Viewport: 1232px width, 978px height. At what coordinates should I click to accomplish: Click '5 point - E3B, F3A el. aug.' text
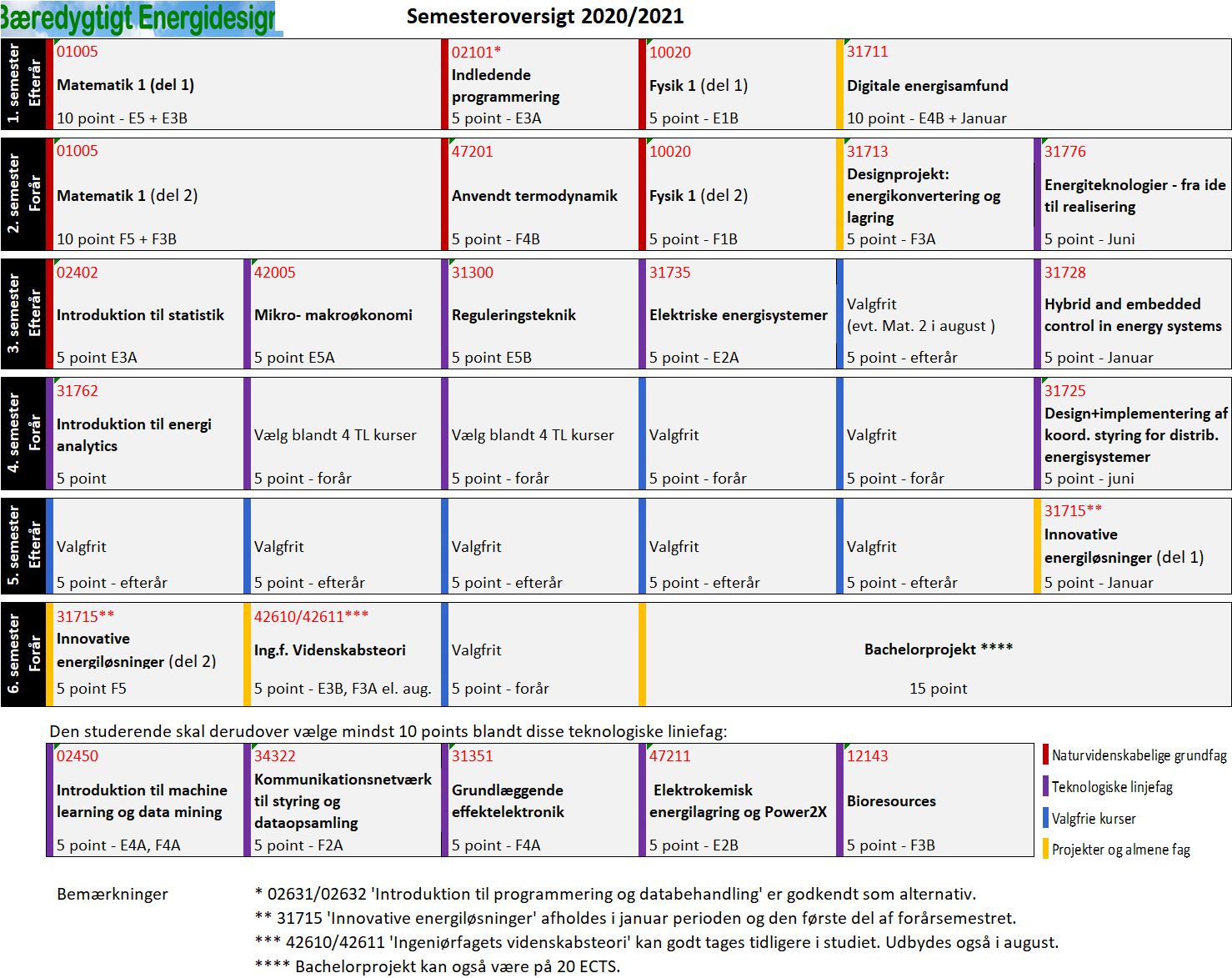coord(343,689)
